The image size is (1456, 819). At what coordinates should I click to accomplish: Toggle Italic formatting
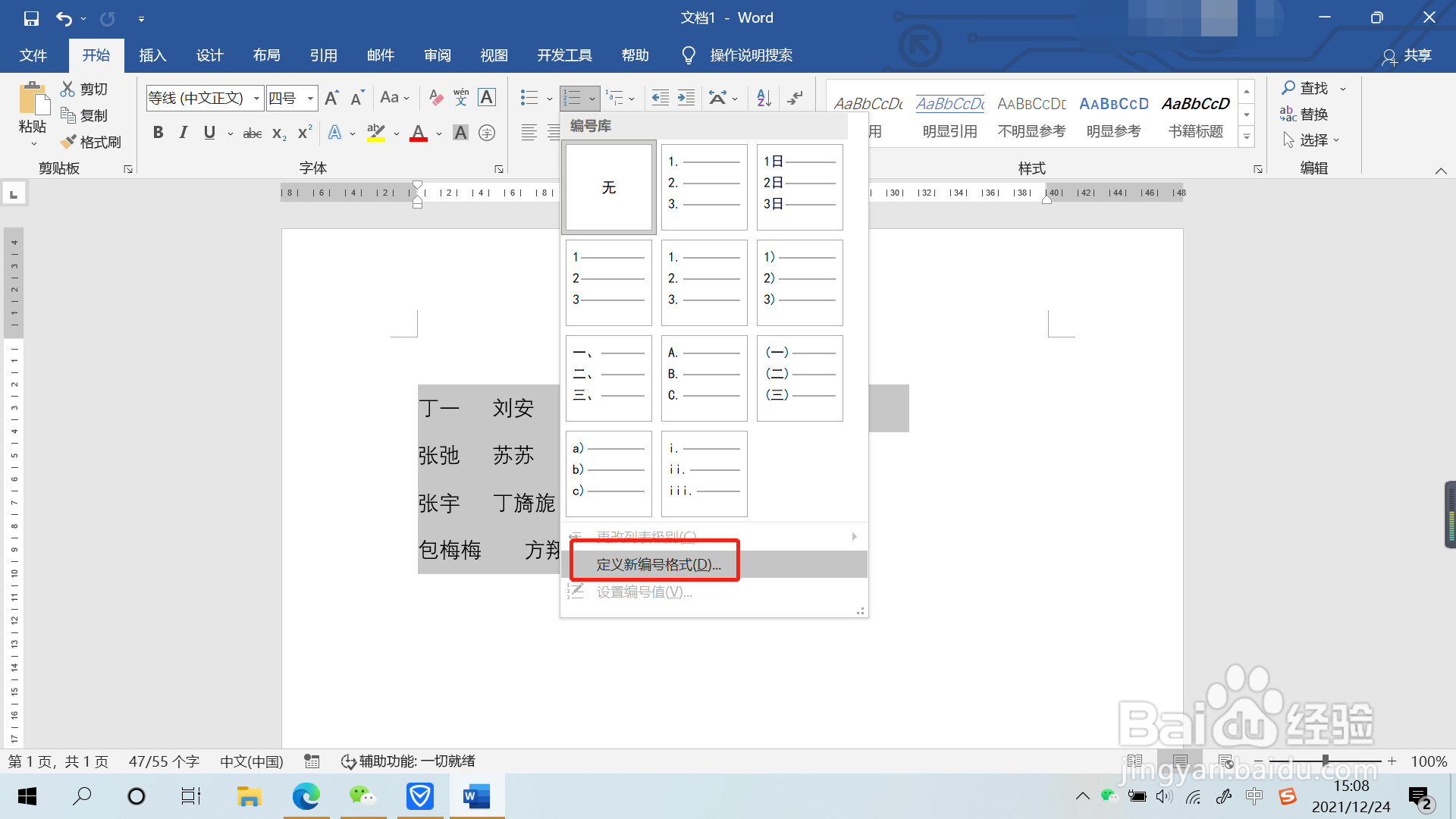pos(183,133)
